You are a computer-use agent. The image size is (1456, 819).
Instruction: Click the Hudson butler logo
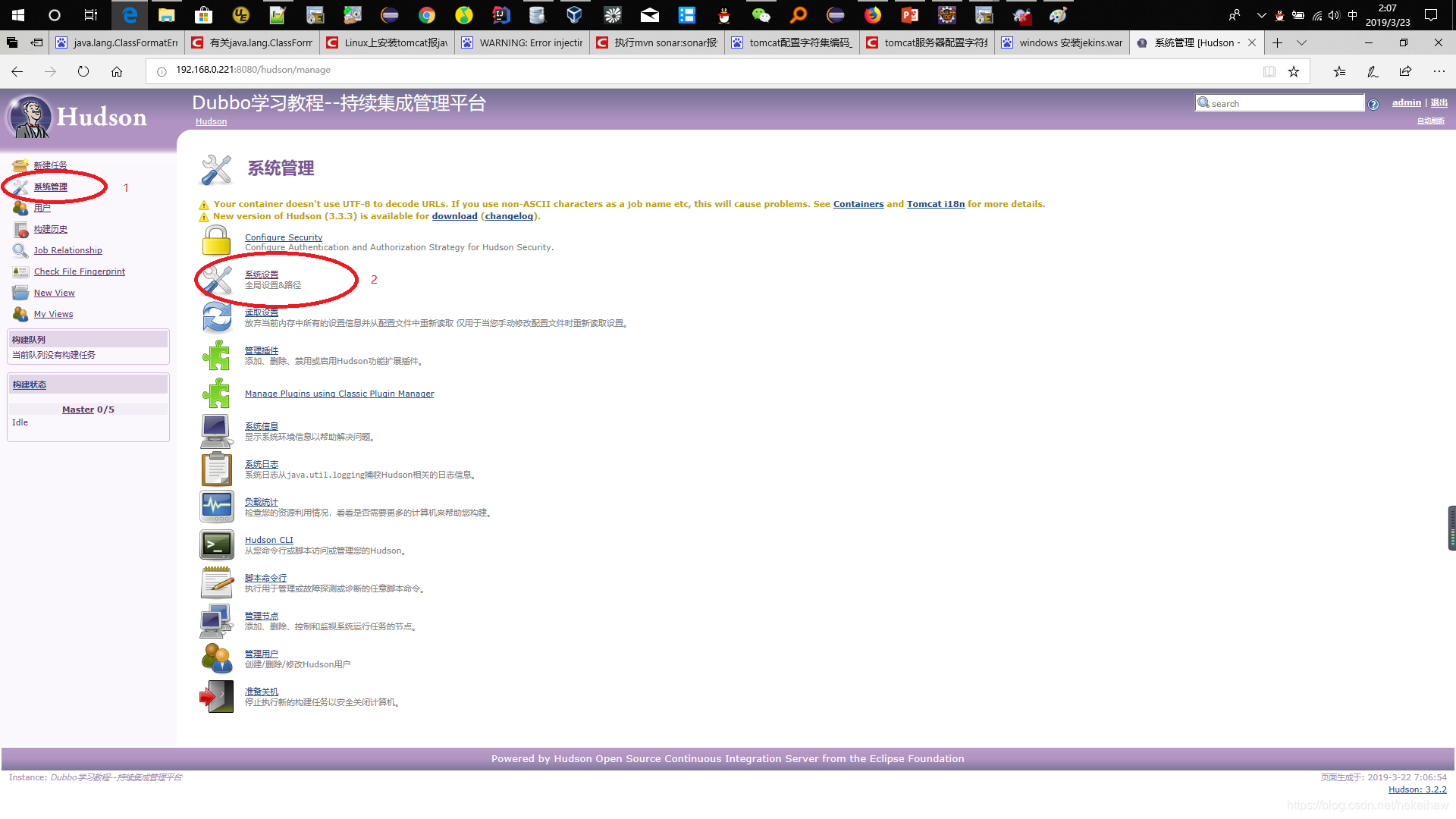pyautogui.click(x=30, y=118)
